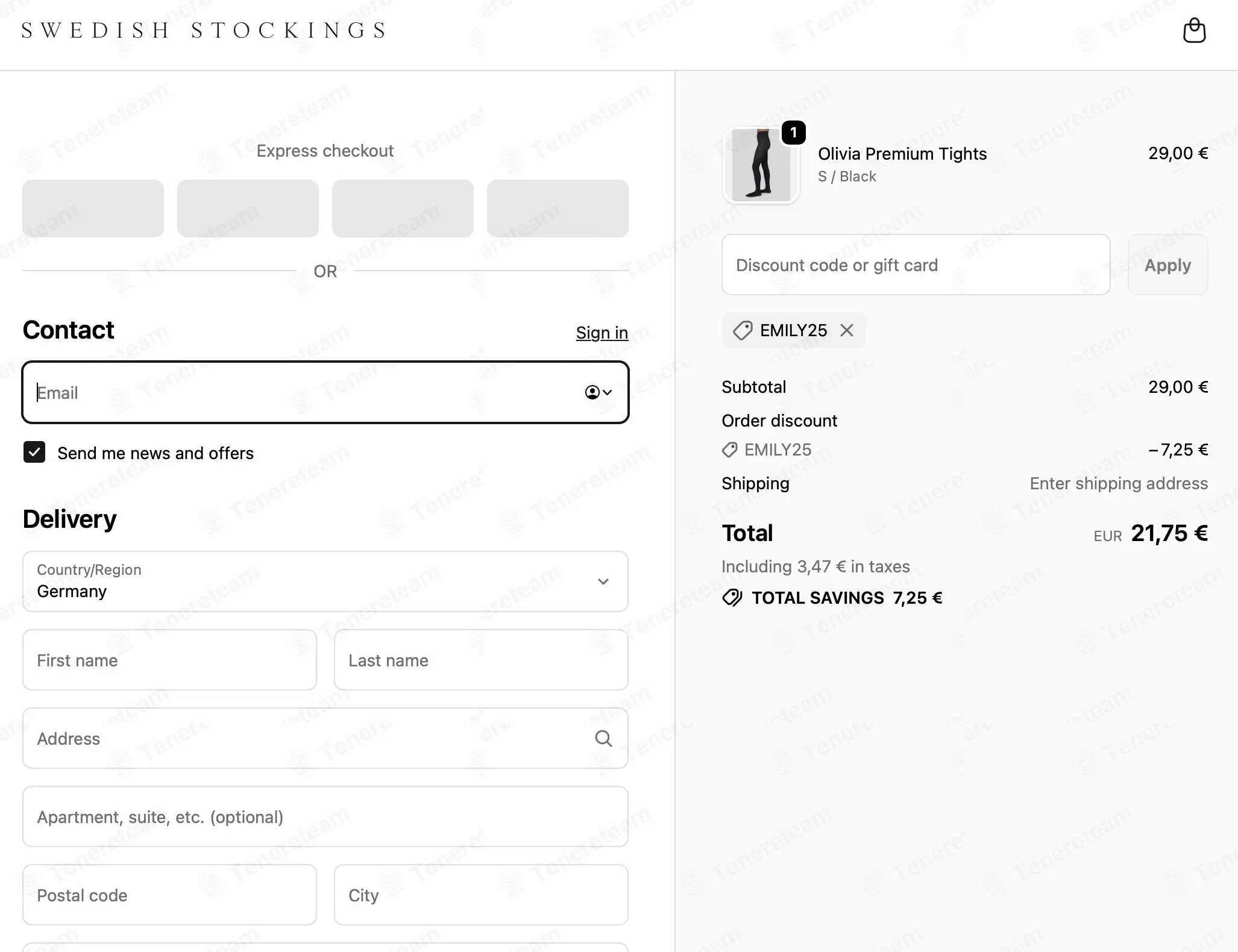
Task: Click the Swedish Stockings logo
Action: (x=204, y=30)
